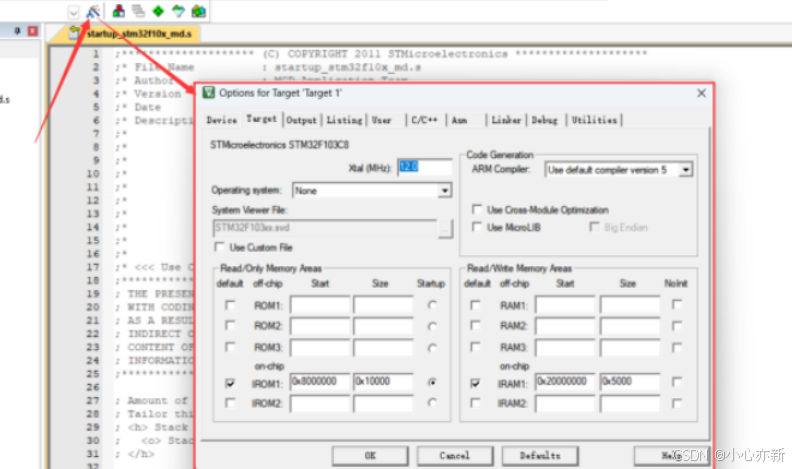Open the Device tab
This screenshot has width=792, height=469.
221,120
